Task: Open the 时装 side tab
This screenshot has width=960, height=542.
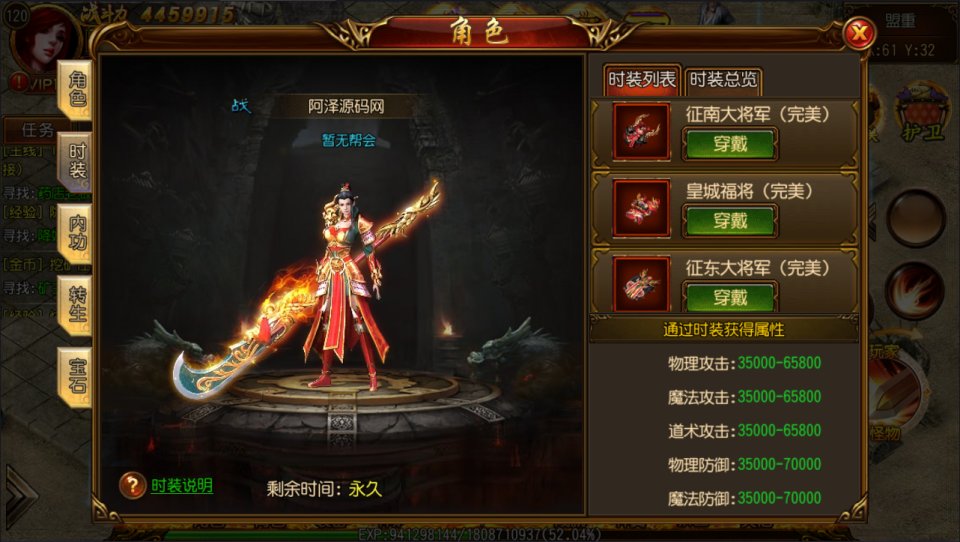Action: (x=76, y=162)
